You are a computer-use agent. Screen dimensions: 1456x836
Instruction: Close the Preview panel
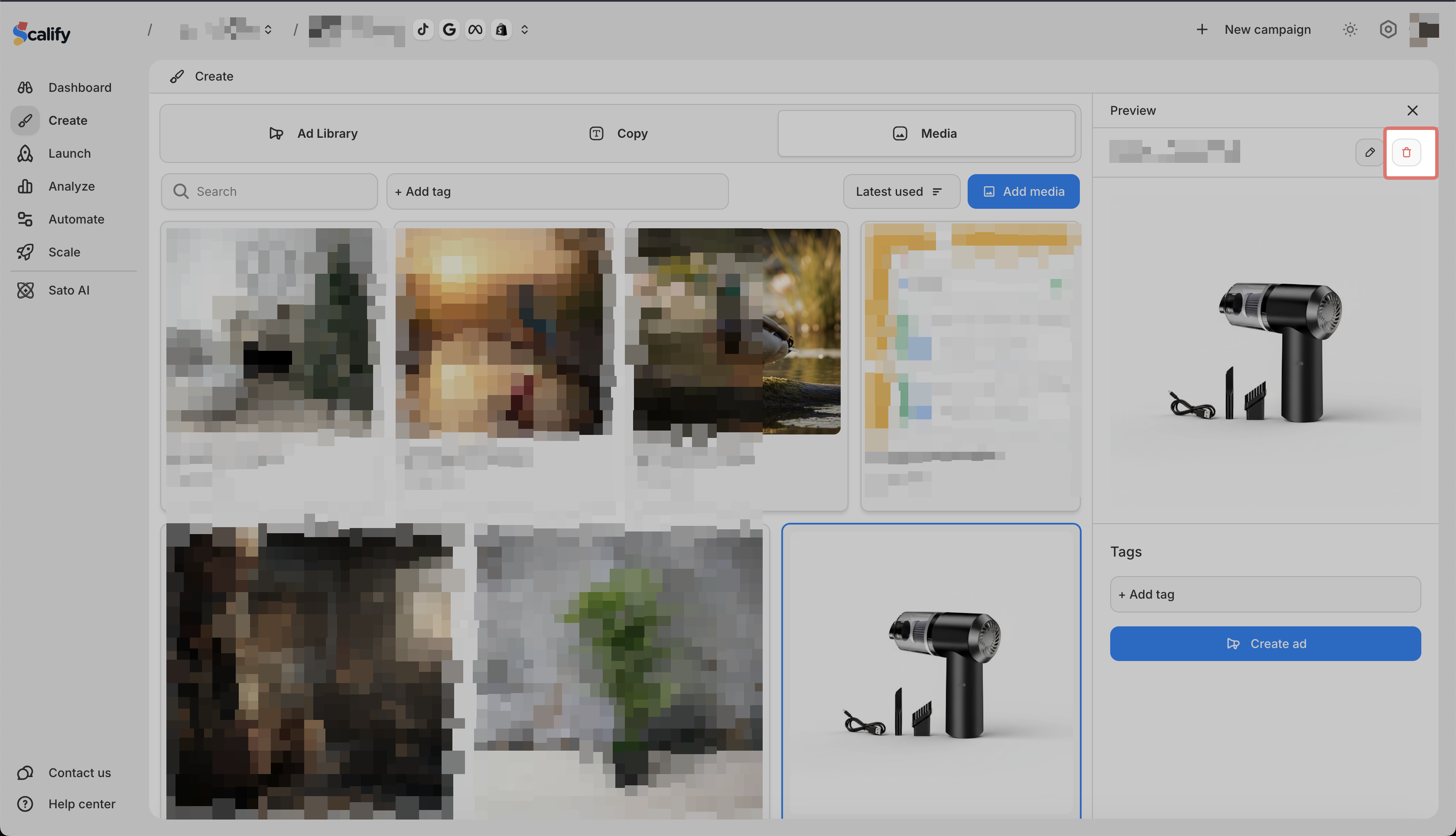click(1412, 110)
